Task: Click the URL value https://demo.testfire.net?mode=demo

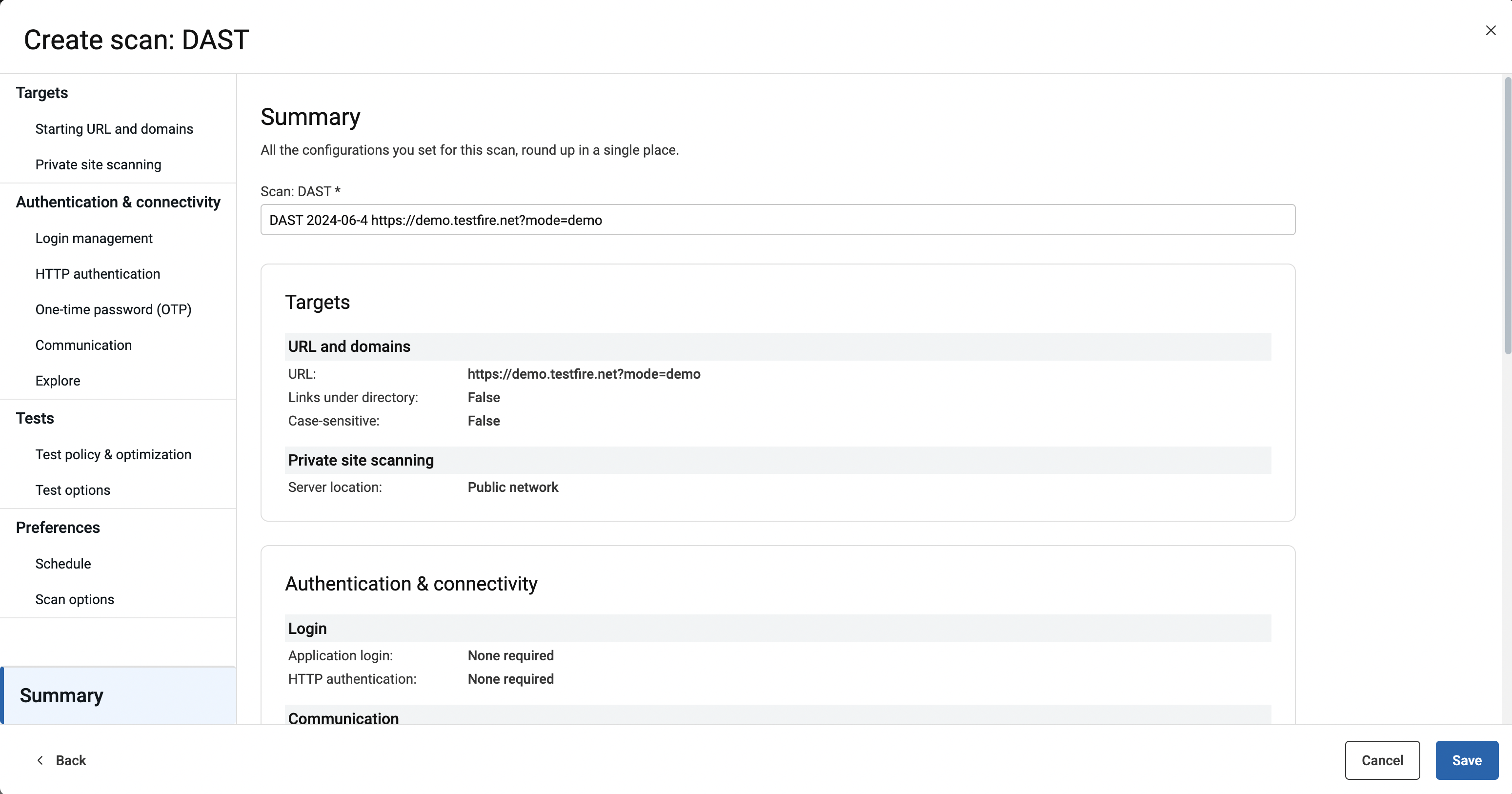Action: [584, 374]
